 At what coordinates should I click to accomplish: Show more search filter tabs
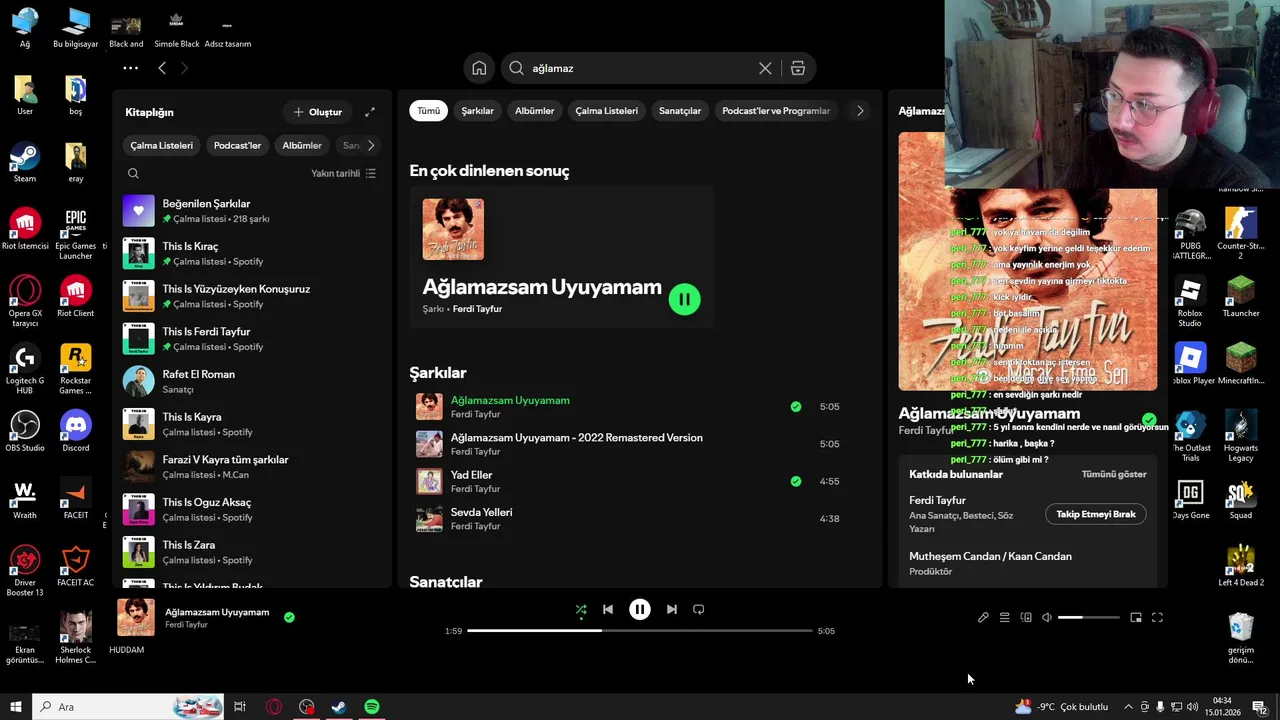click(860, 111)
